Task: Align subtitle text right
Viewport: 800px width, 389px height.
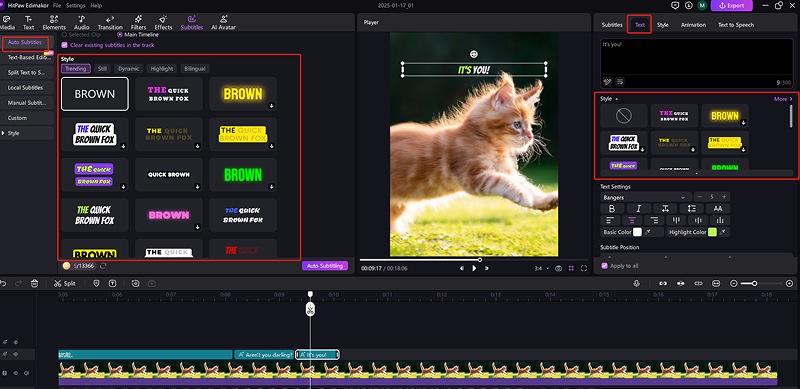Action: (x=654, y=220)
